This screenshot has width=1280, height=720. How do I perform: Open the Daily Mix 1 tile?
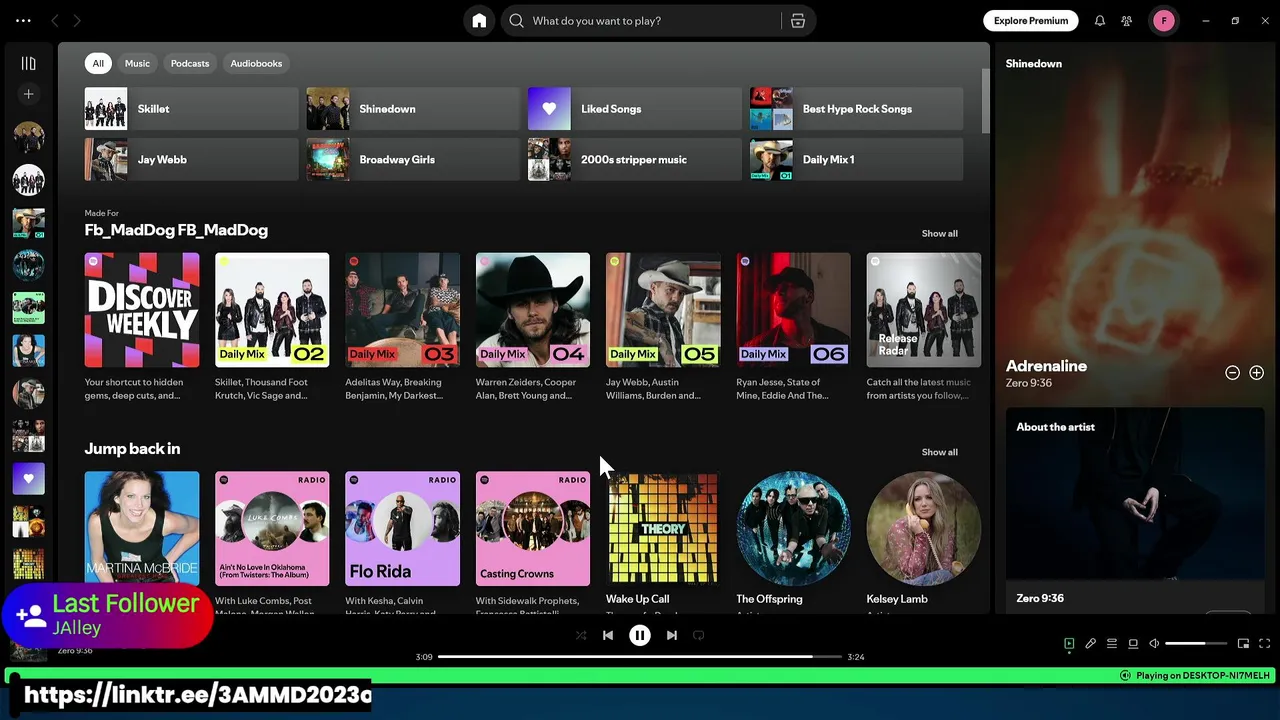(857, 160)
